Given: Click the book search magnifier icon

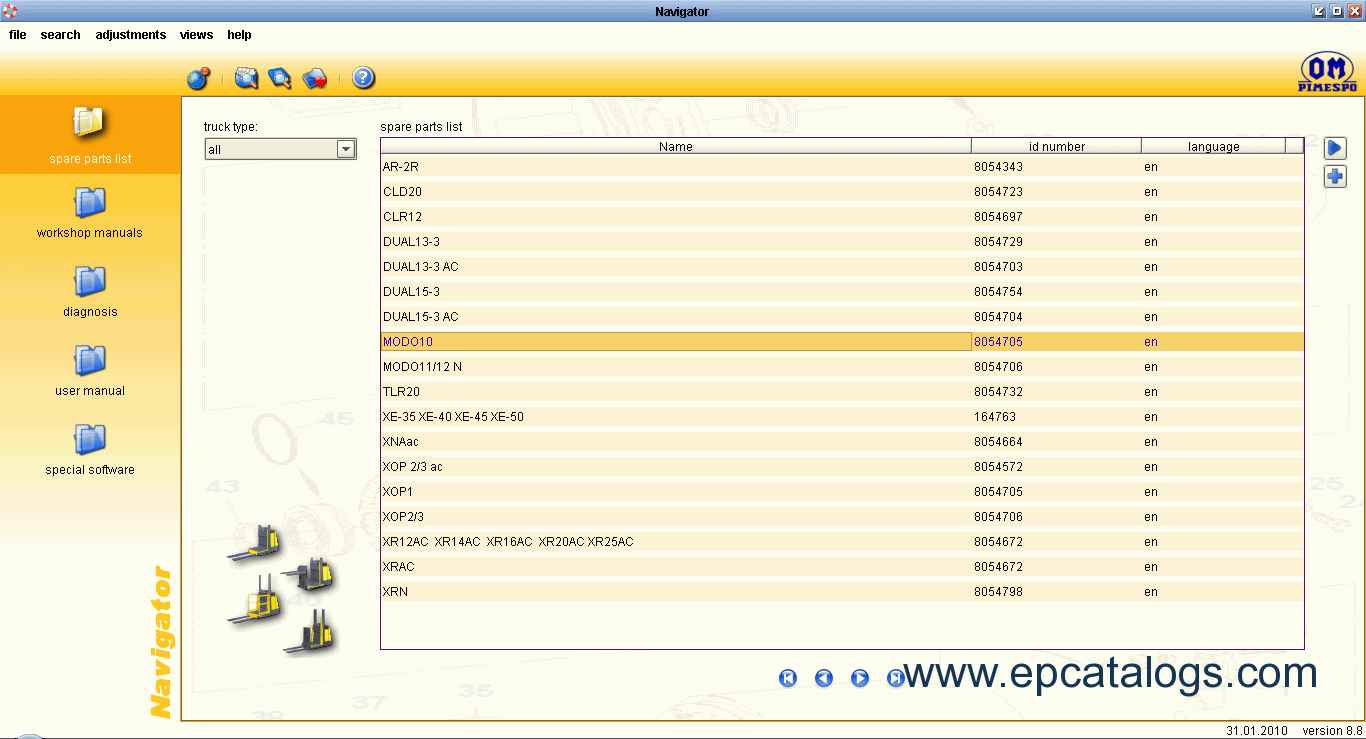Looking at the screenshot, I should (x=280, y=78).
